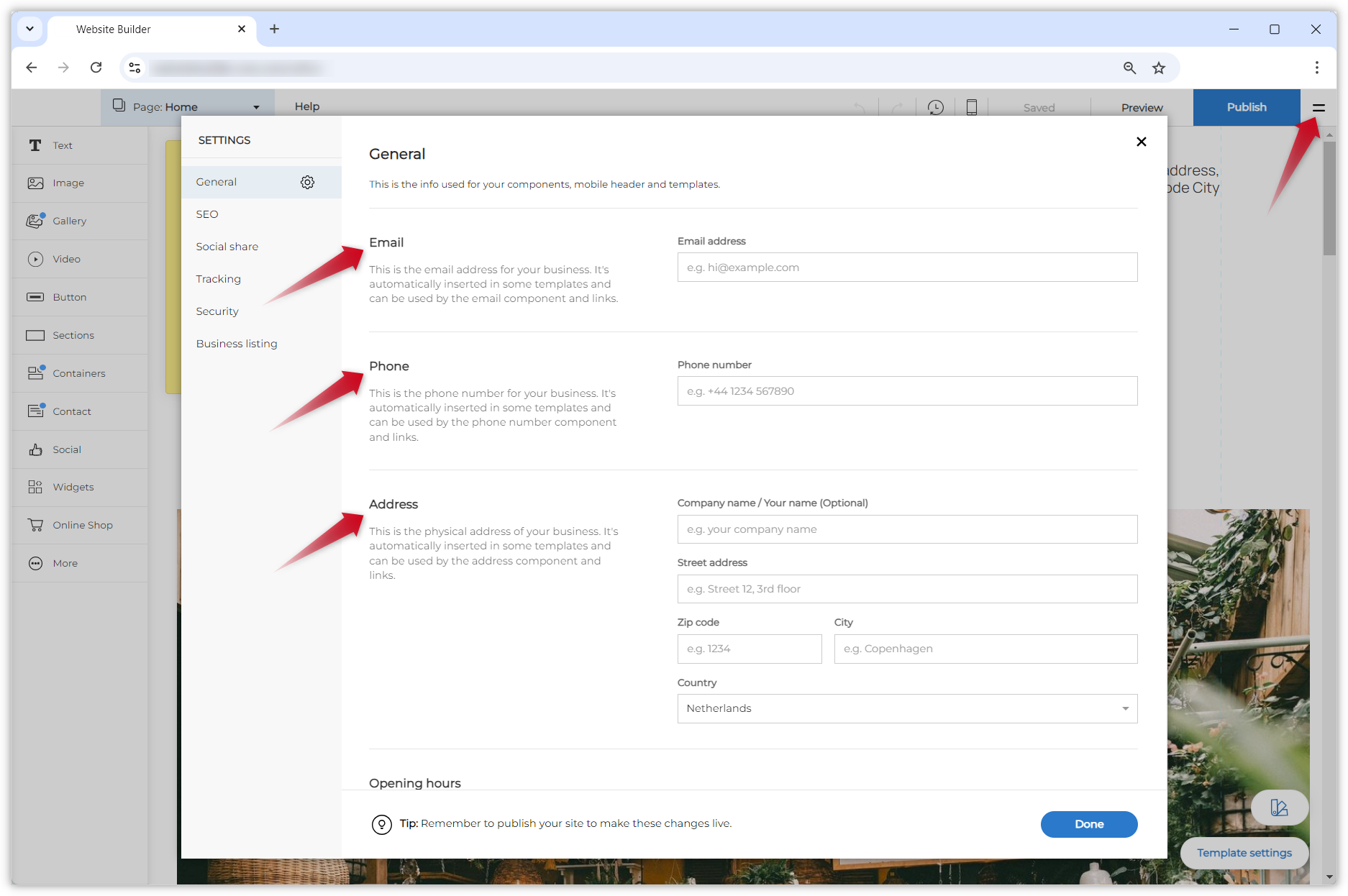Open the SEO settings tab
This screenshot has width=1348, height=896.
click(x=207, y=214)
